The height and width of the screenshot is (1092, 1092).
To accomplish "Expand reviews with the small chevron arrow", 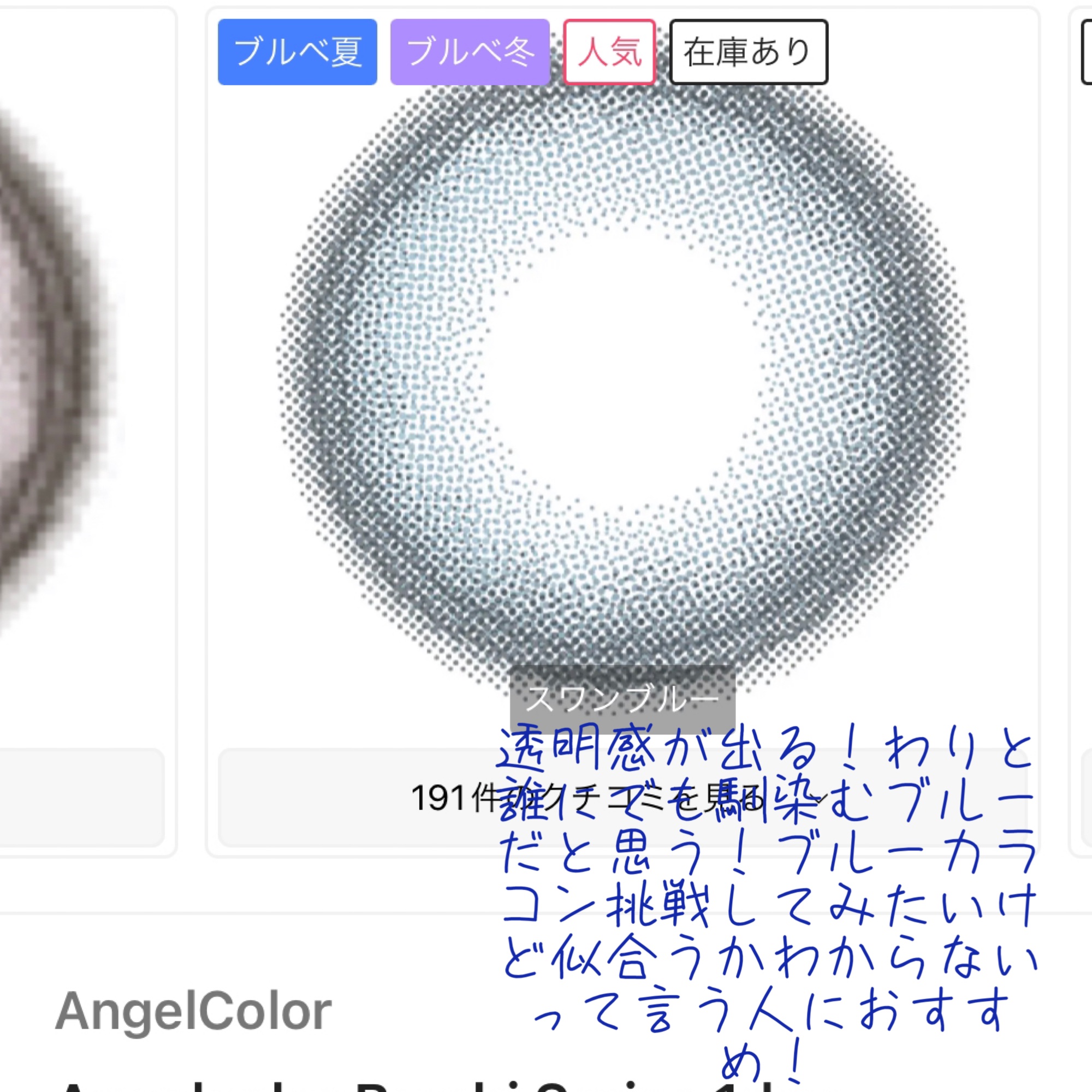I will (x=817, y=798).
